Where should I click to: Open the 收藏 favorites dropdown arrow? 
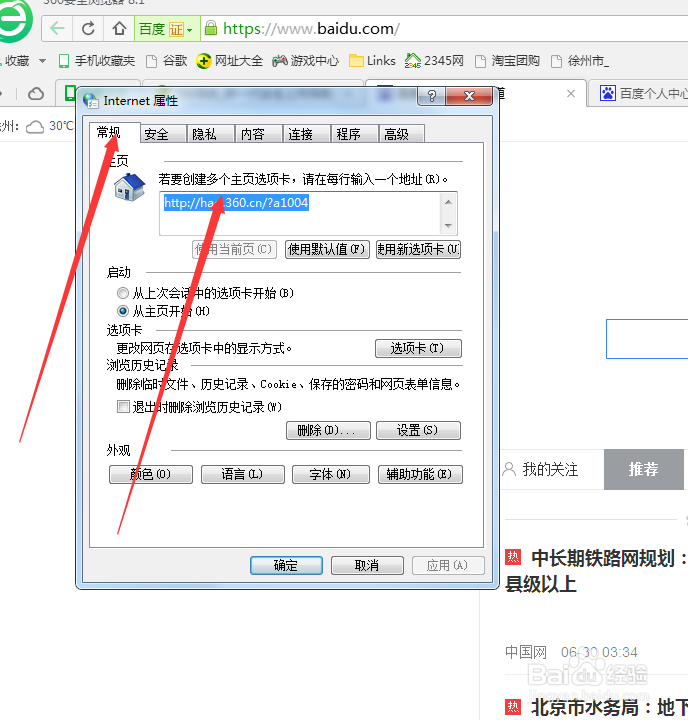[x=42, y=61]
